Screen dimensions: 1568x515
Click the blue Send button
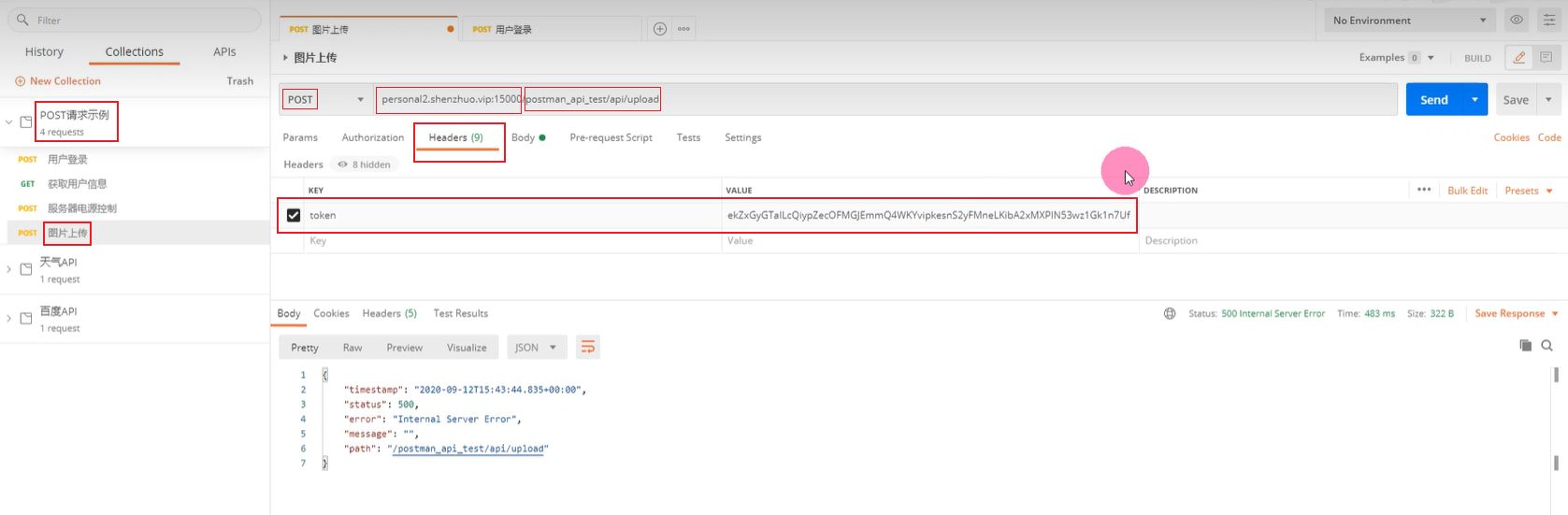point(1433,100)
